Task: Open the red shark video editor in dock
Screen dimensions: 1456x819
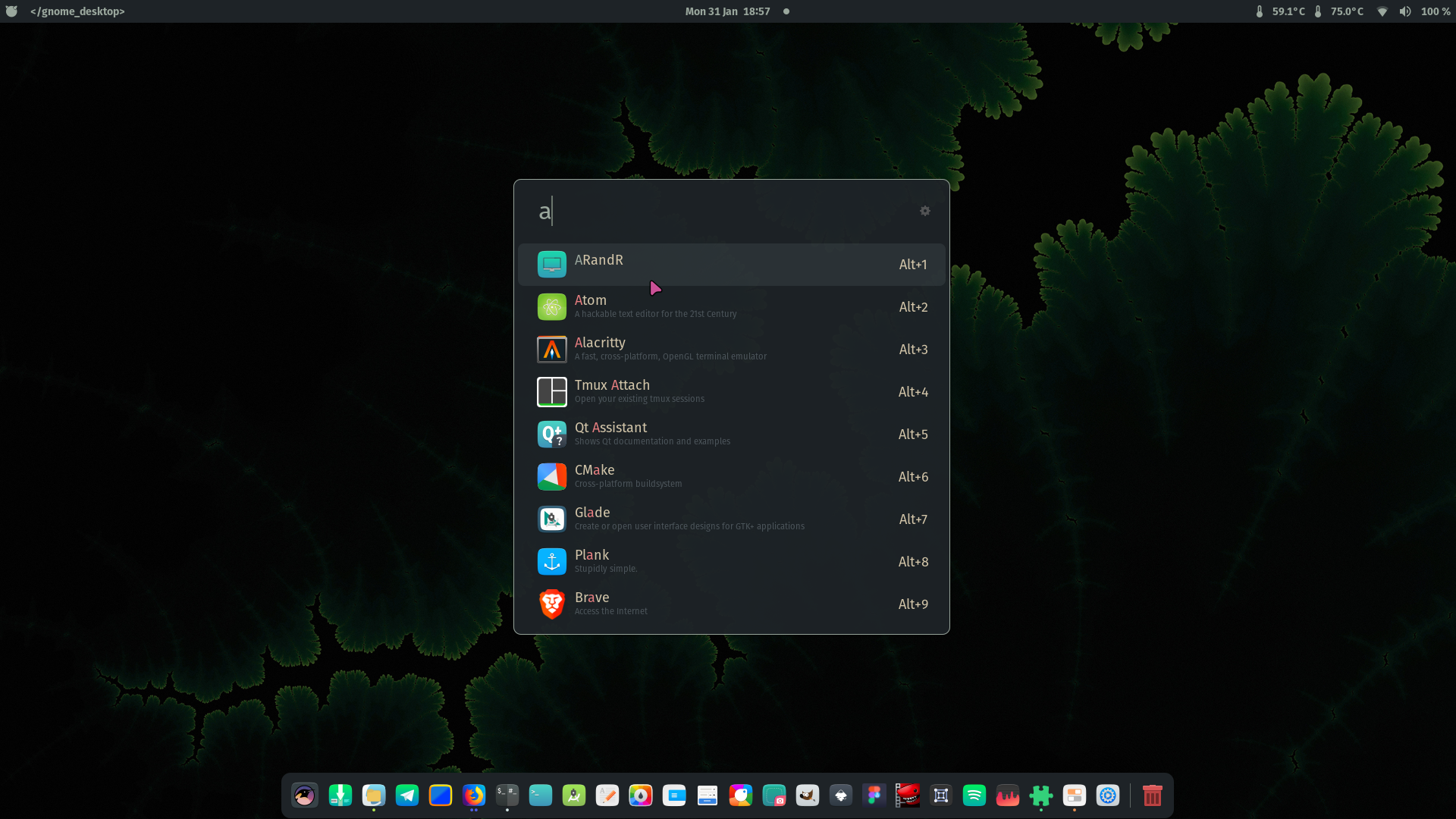Action: pos(908,795)
